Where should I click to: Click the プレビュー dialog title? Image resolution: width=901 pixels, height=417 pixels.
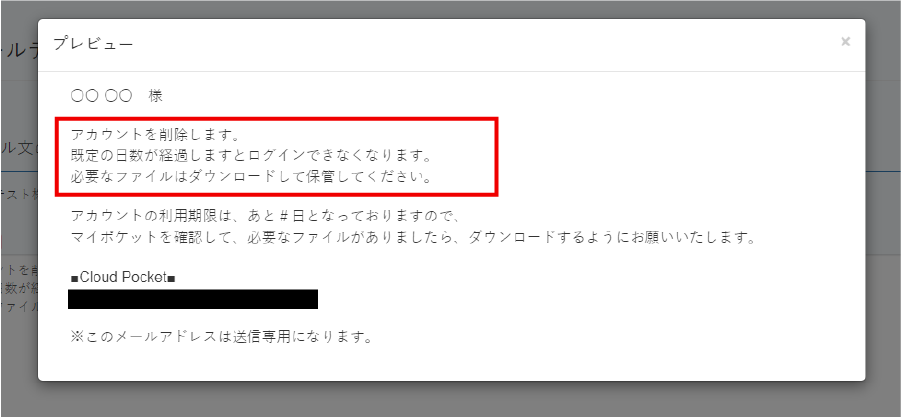point(93,44)
